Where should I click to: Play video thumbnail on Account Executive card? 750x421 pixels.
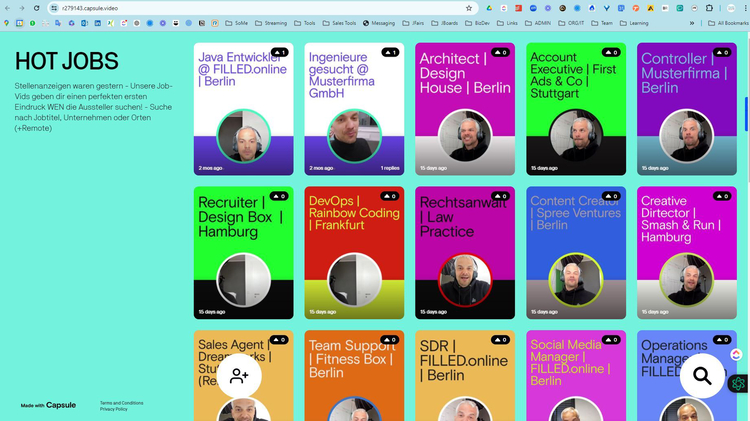[x=576, y=136]
